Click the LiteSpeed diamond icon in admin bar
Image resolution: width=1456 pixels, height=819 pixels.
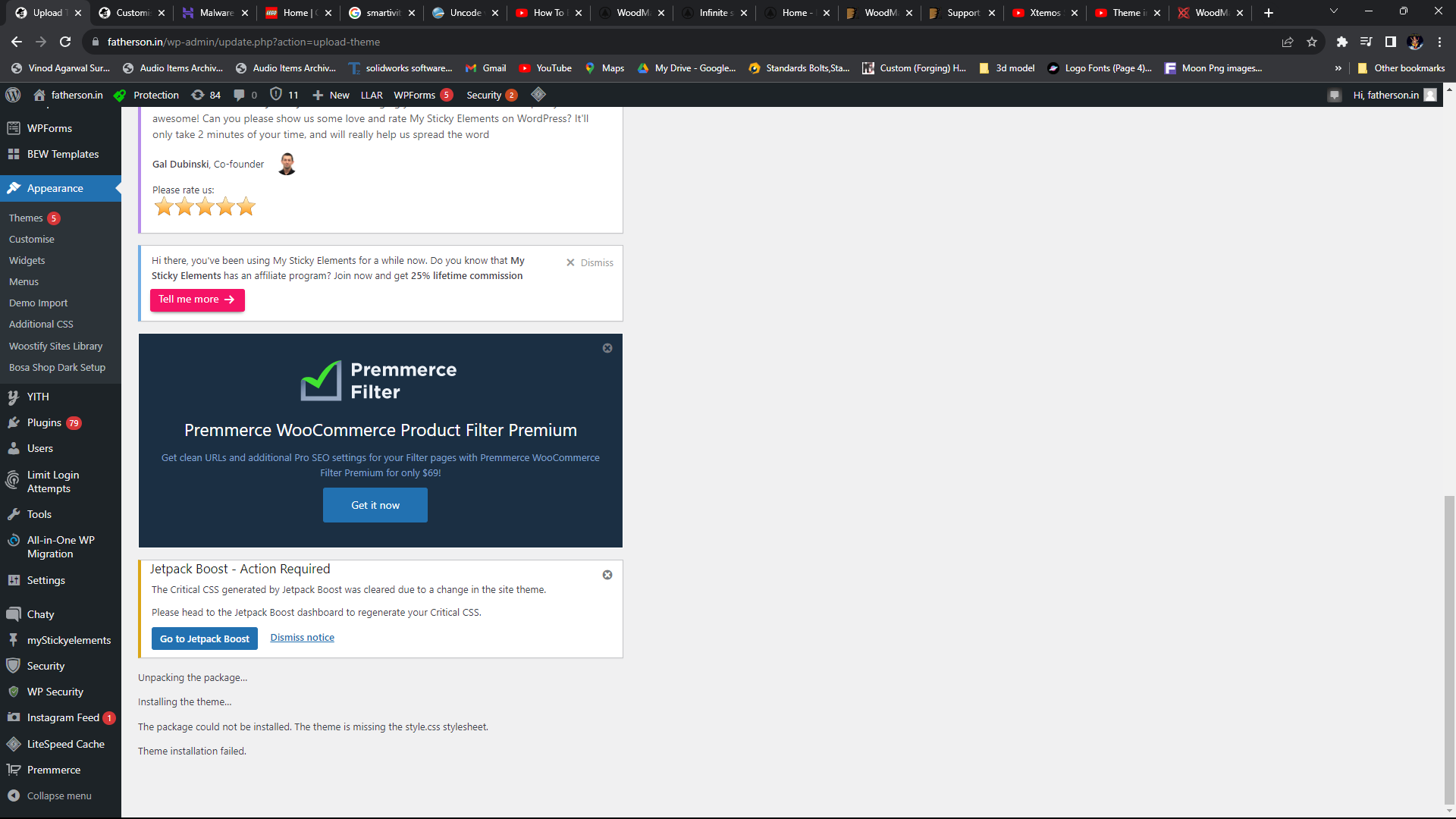(538, 95)
